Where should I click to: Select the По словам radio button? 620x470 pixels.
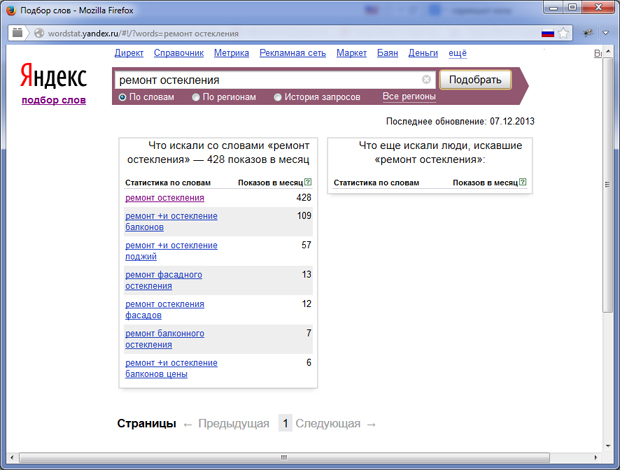coord(122,97)
